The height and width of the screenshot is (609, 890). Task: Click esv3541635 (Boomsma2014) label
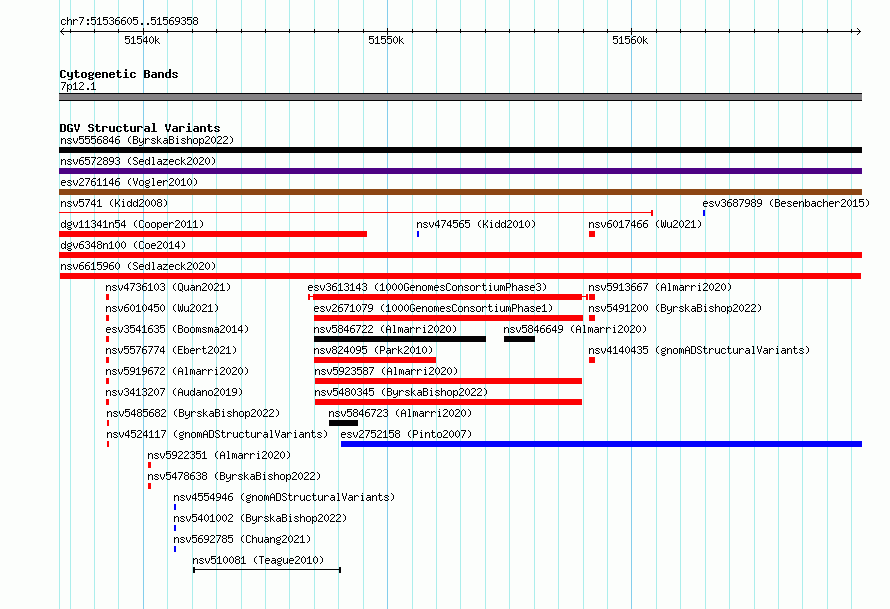(x=177, y=329)
